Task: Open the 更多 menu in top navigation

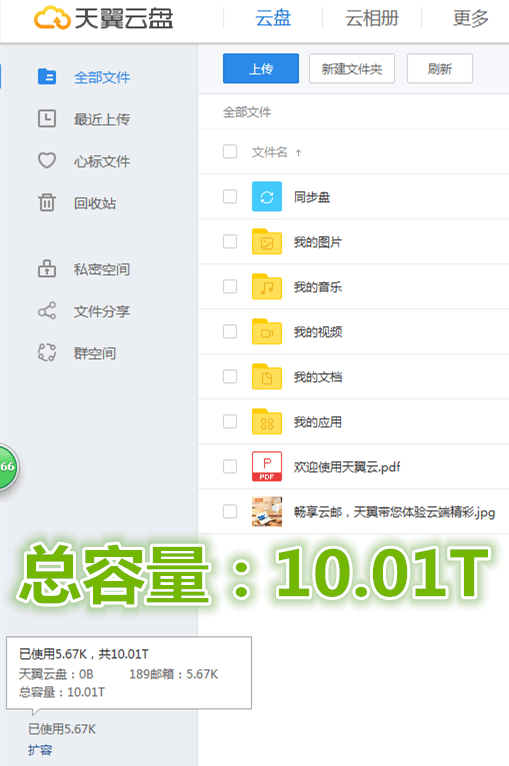Action: coord(470,19)
